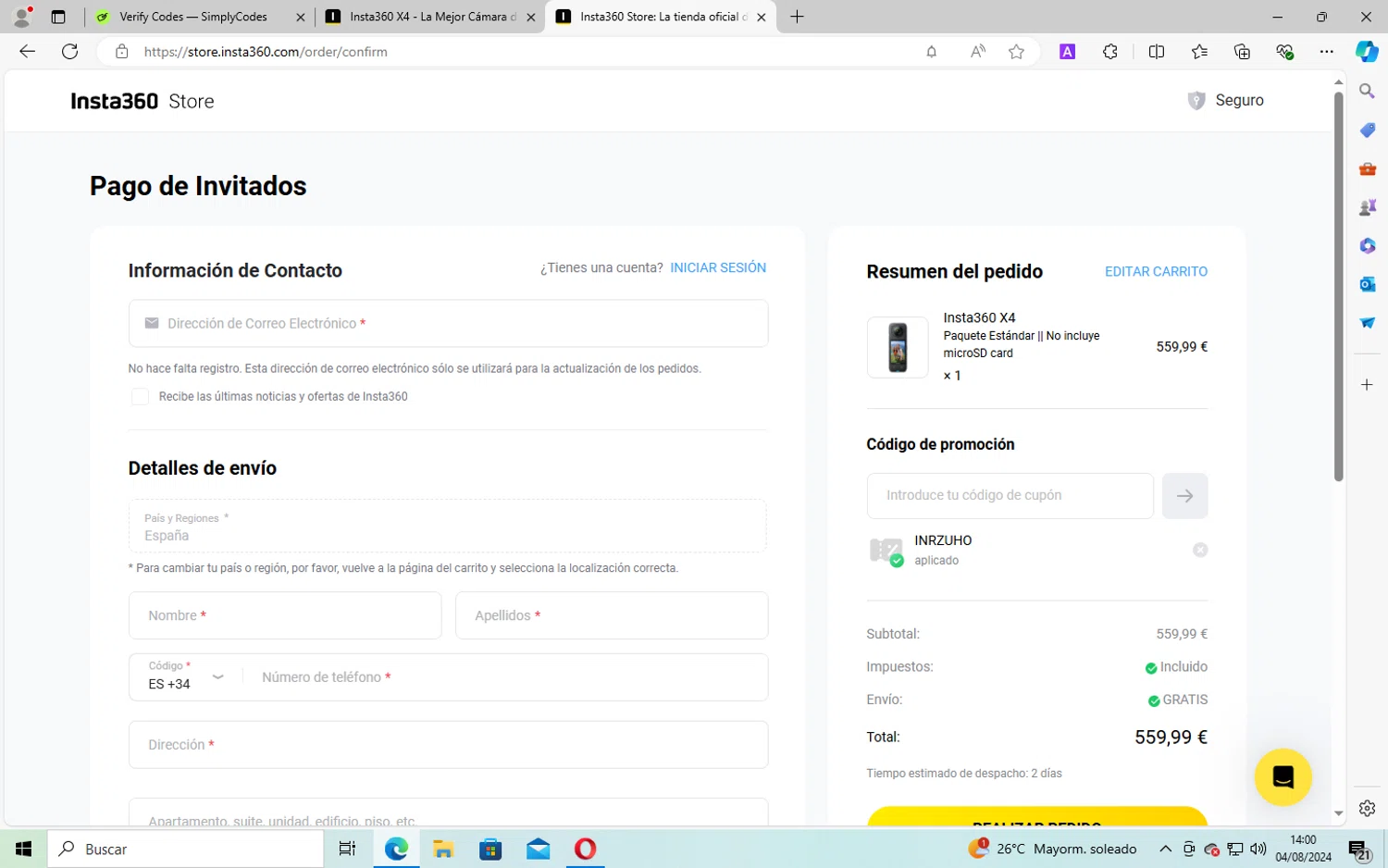Open sidebar Outlook icon
Viewport: 1388px width, 868px height.
[x=1367, y=284]
